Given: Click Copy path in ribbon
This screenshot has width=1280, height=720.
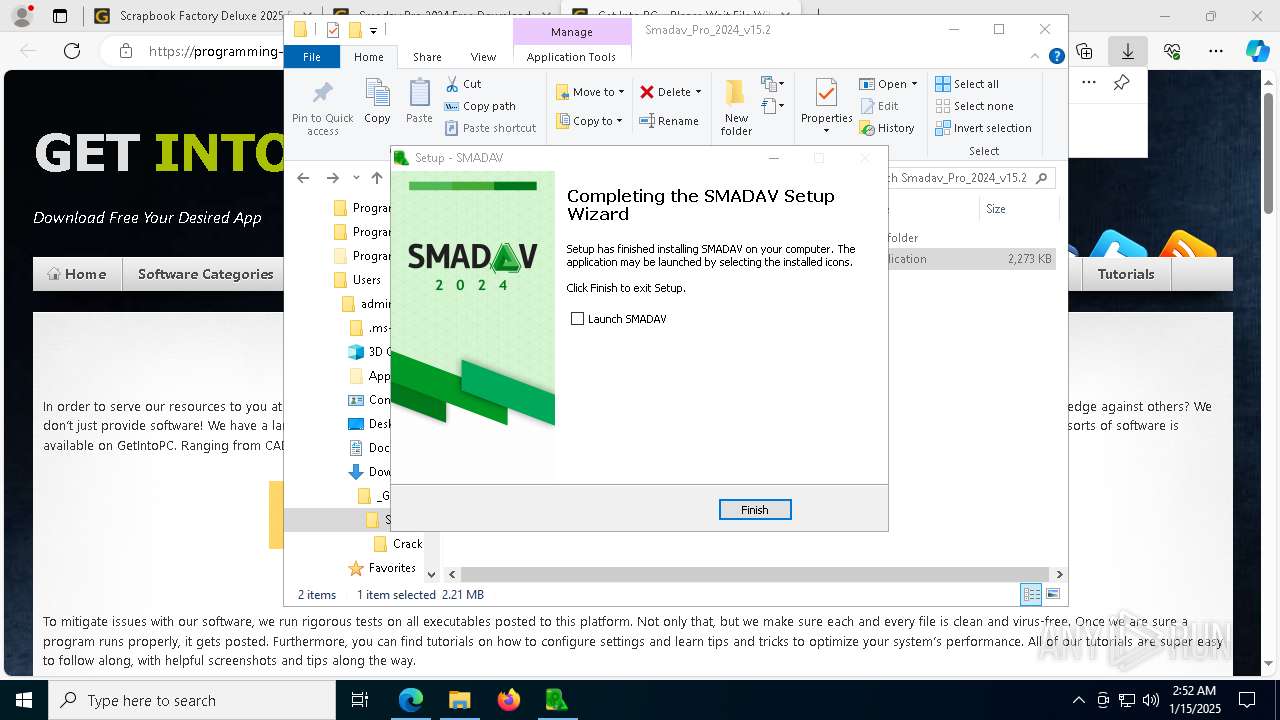Looking at the screenshot, I should (480, 106).
